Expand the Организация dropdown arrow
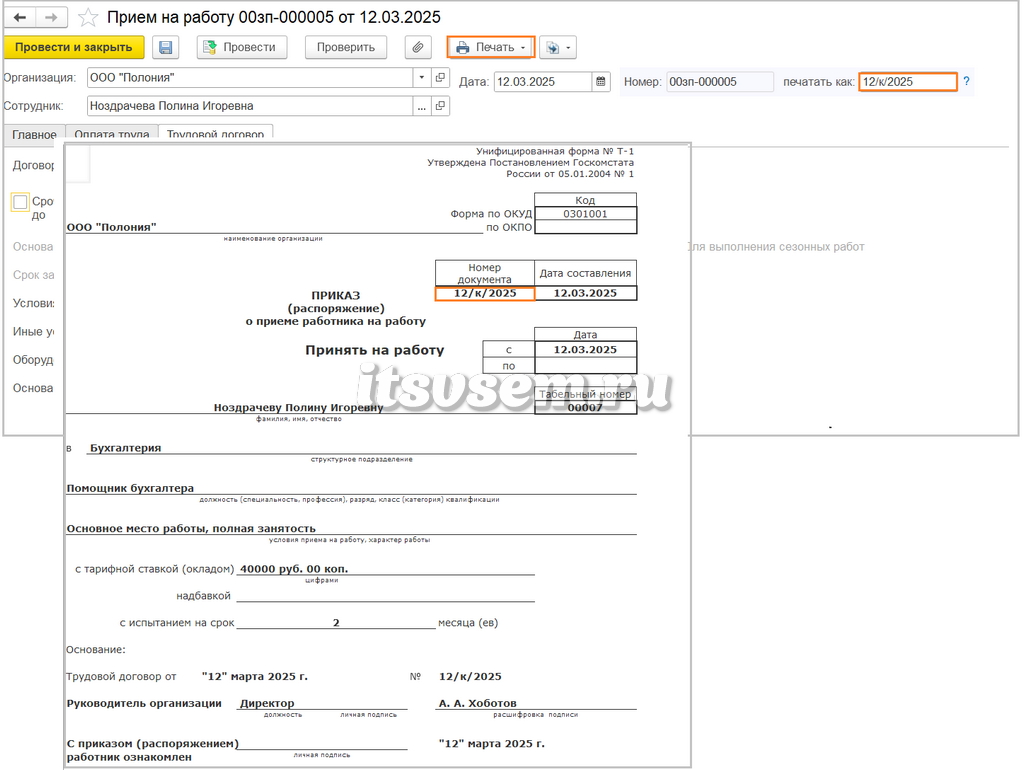 coord(422,78)
